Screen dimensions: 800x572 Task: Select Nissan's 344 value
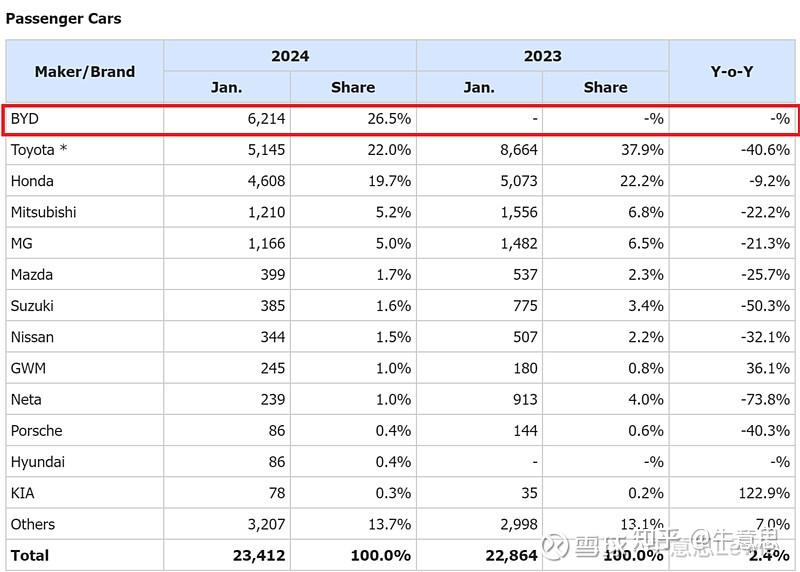click(227, 337)
